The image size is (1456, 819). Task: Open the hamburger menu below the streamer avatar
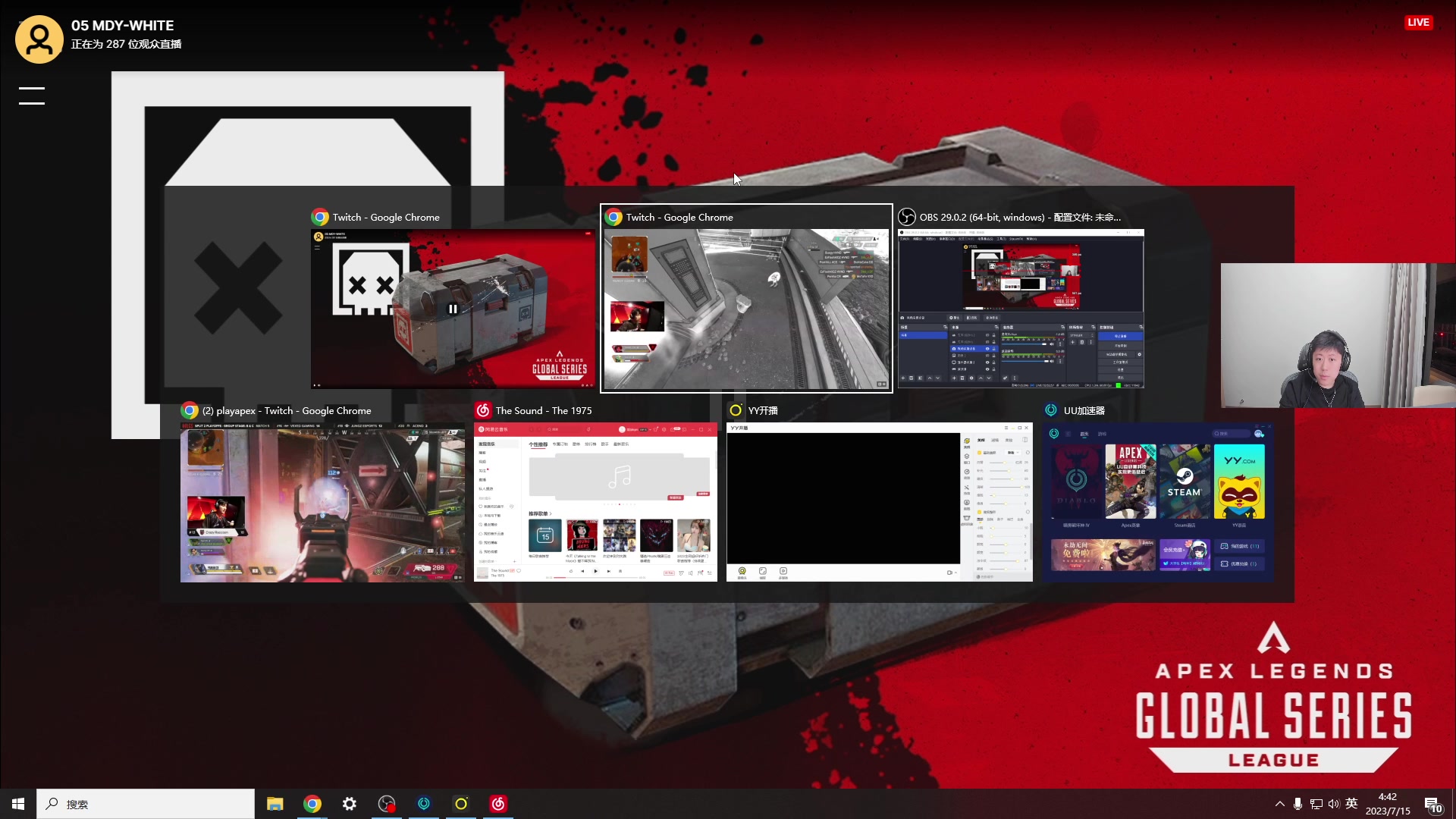[32, 96]
